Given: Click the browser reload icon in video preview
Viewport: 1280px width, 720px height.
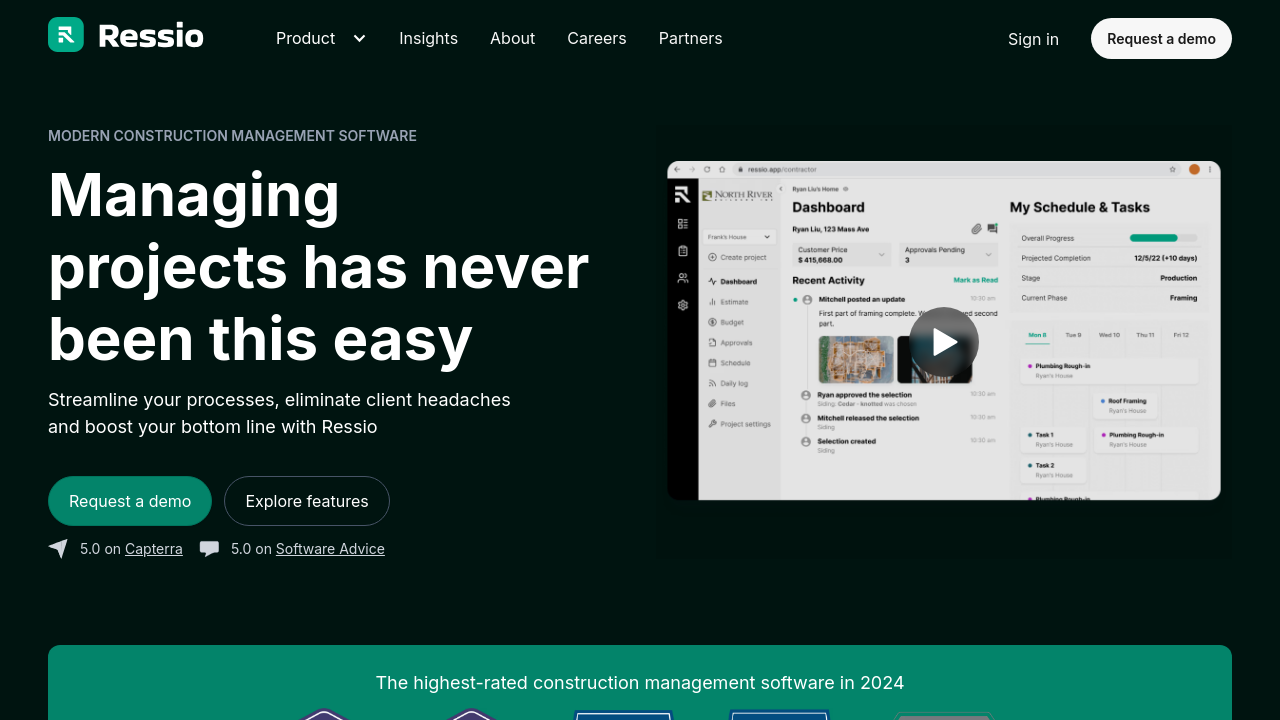Looking at the screenshot, I should coord(707,170).
